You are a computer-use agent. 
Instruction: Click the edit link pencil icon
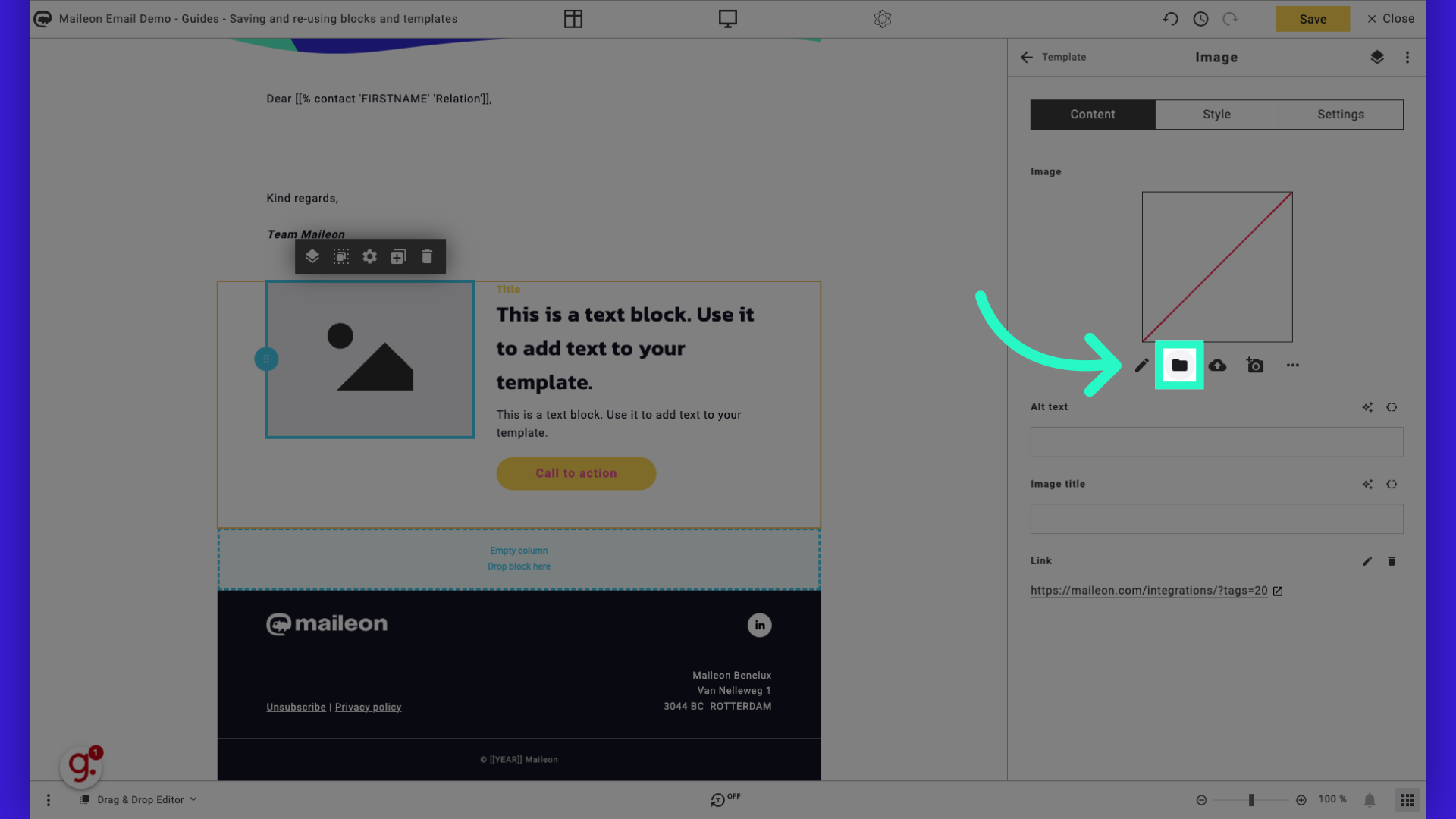(1367, 561)
